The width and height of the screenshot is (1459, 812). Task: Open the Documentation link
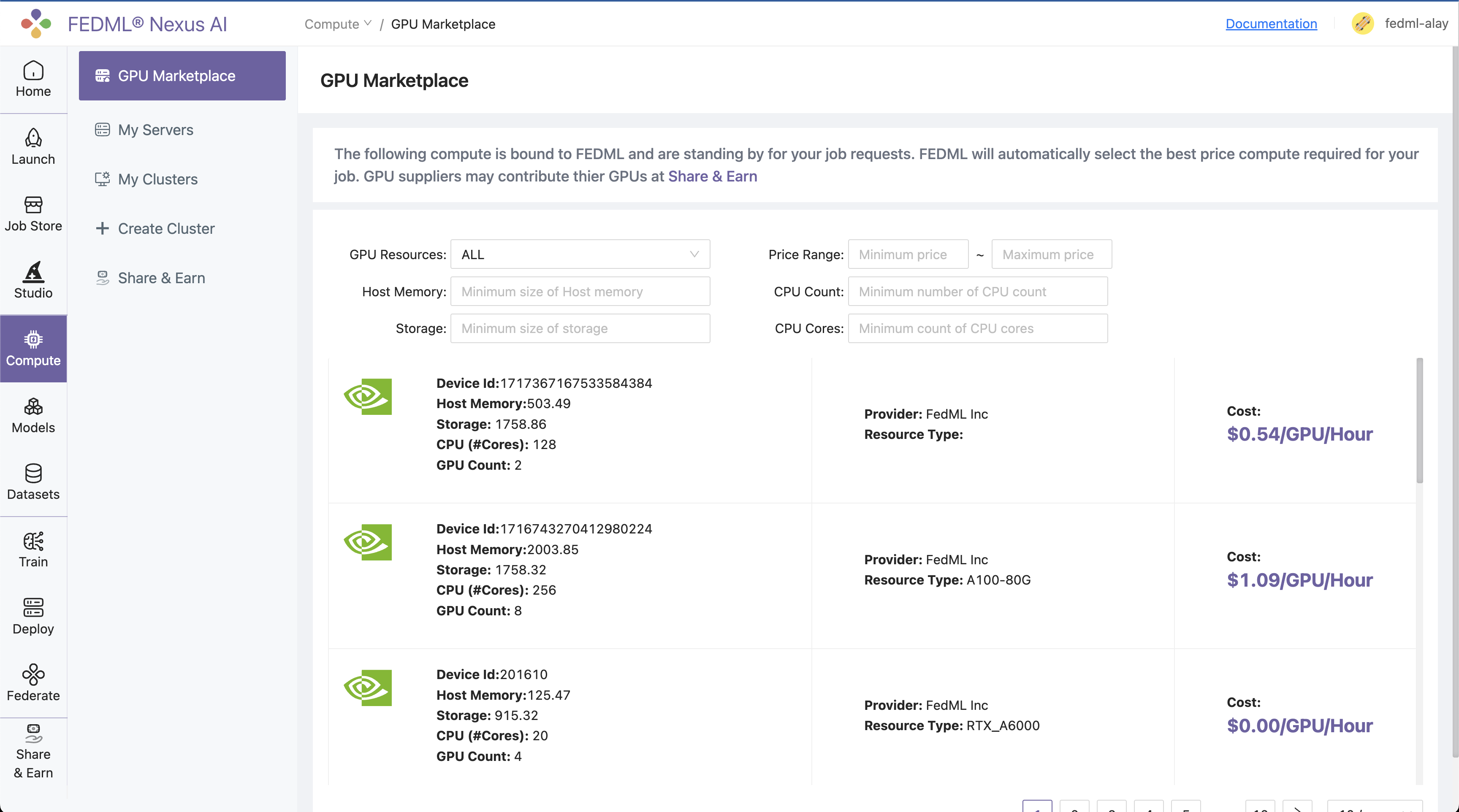tap(1271, 24)
